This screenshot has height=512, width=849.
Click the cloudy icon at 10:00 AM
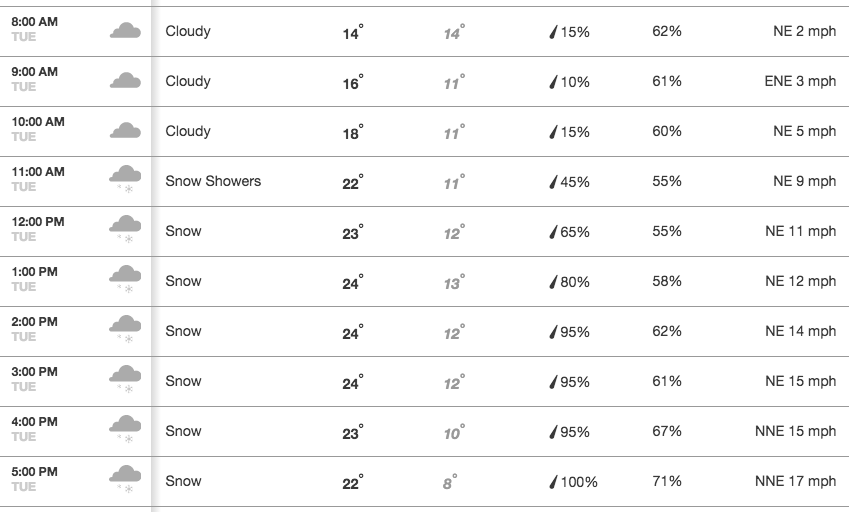[125, 130]
